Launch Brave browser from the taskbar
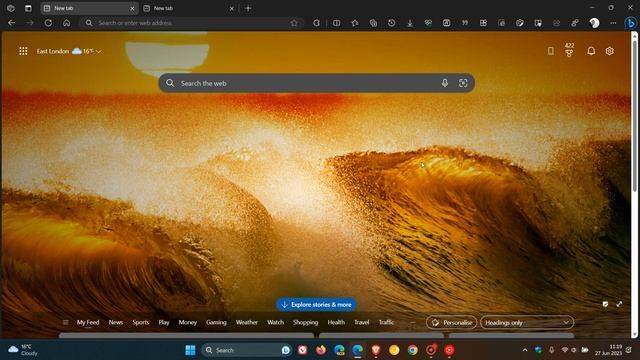The image size is (640, 360). (376, 350)
